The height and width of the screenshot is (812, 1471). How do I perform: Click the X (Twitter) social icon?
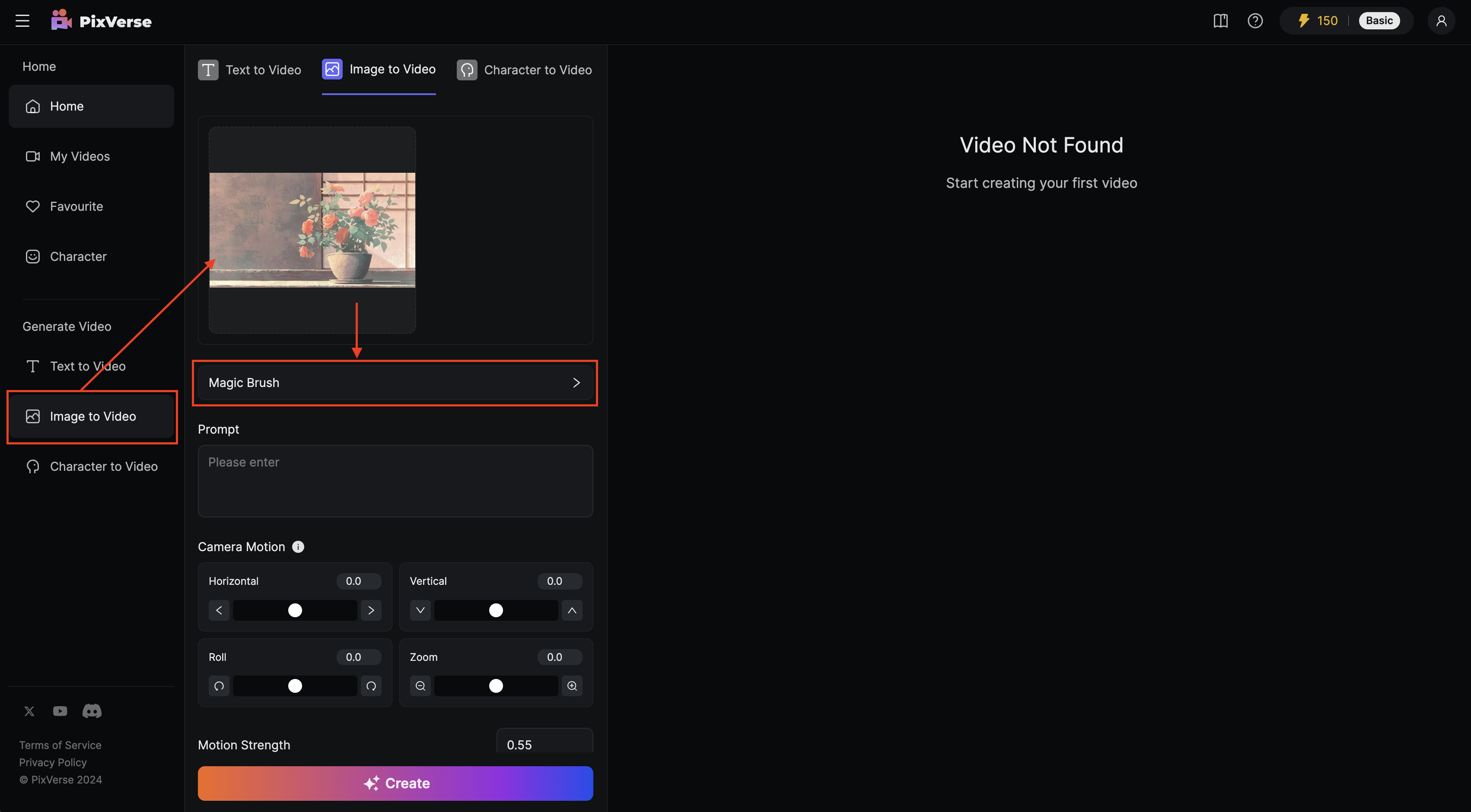(29, 711)
